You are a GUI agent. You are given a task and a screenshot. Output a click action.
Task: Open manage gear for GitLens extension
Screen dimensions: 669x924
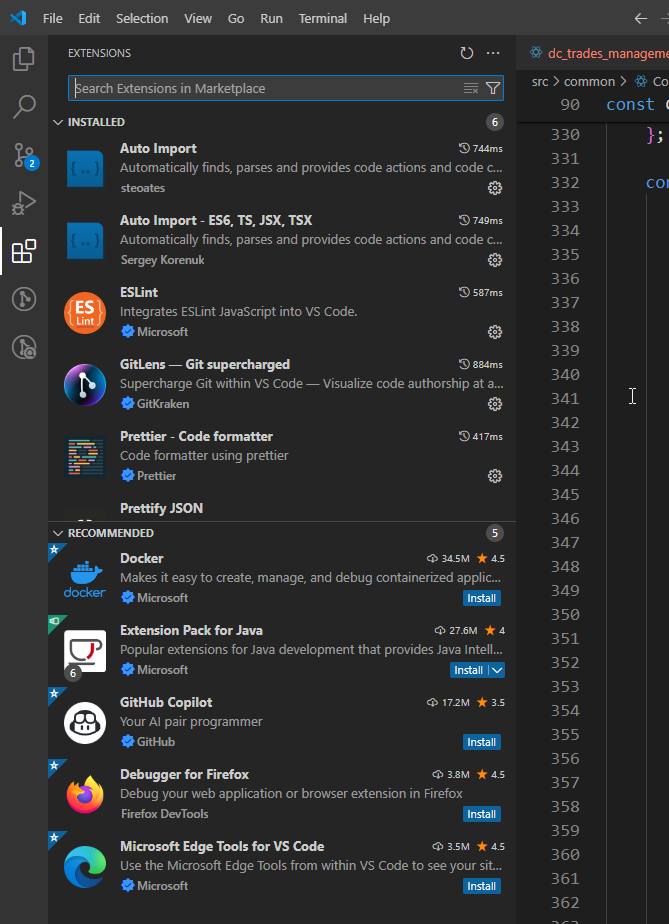click(495, 404)
